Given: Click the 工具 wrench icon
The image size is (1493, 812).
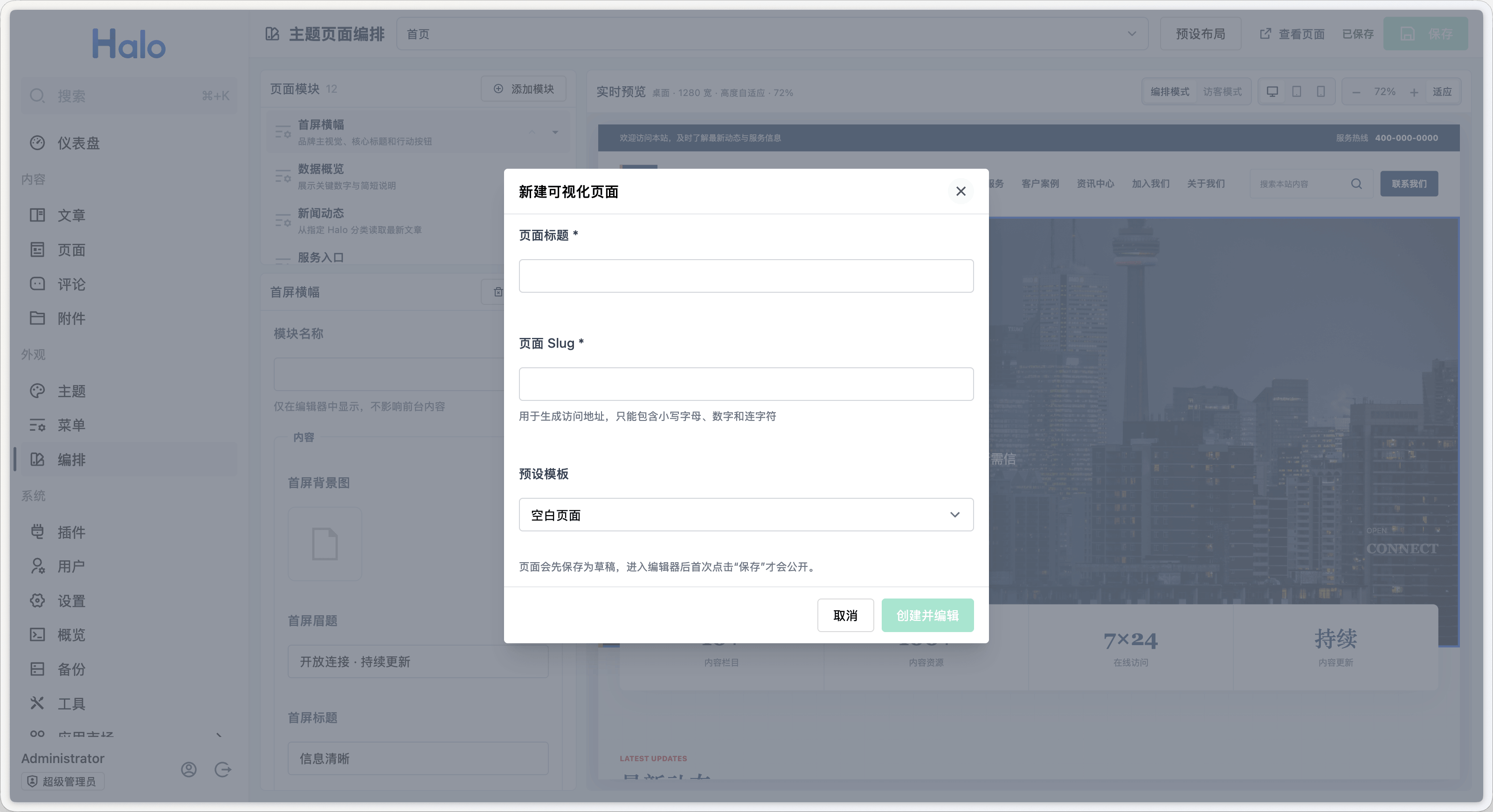Looking at the screenshot, I should click(37, 703).
